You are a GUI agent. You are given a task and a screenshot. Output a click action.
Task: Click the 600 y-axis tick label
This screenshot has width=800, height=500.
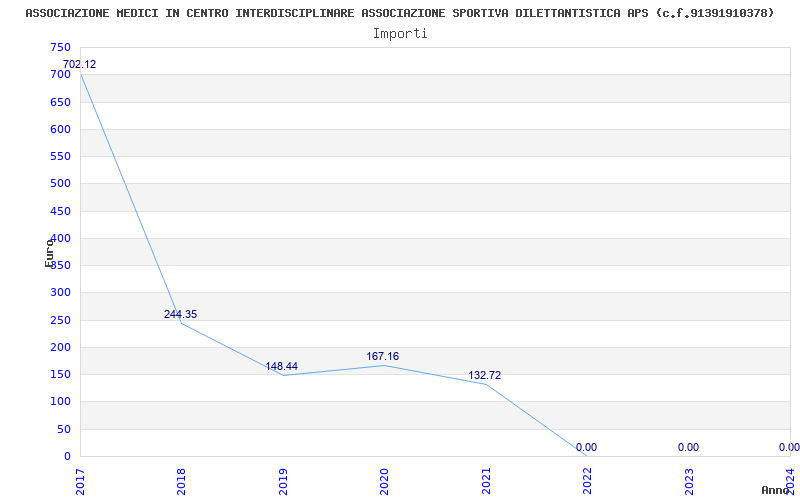pos(60,129)
